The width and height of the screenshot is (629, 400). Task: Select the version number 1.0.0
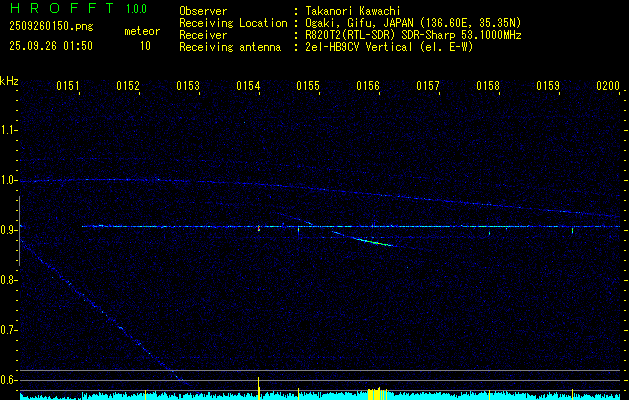pyautogui.click(x=136, y=8)
